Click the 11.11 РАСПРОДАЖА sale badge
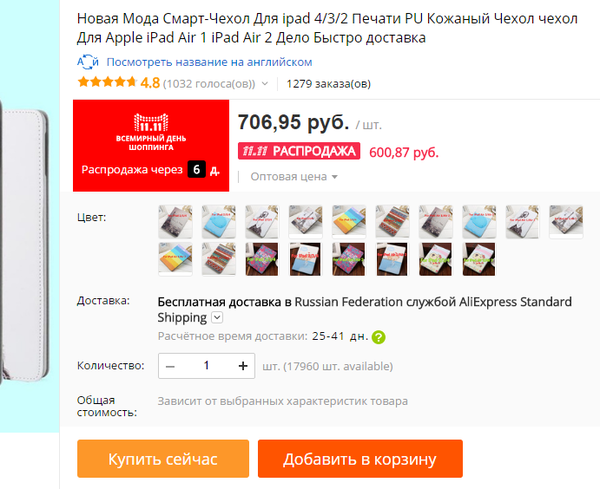 tap(299, 151)
